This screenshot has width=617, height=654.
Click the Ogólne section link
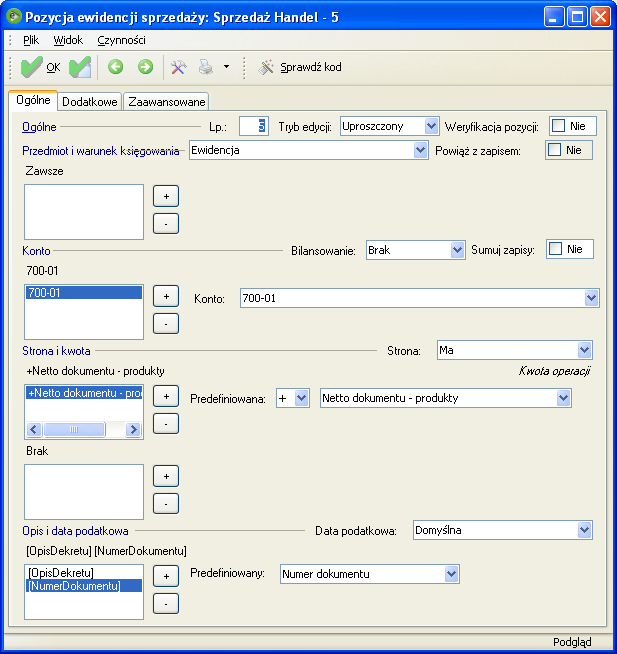[39, 127]
